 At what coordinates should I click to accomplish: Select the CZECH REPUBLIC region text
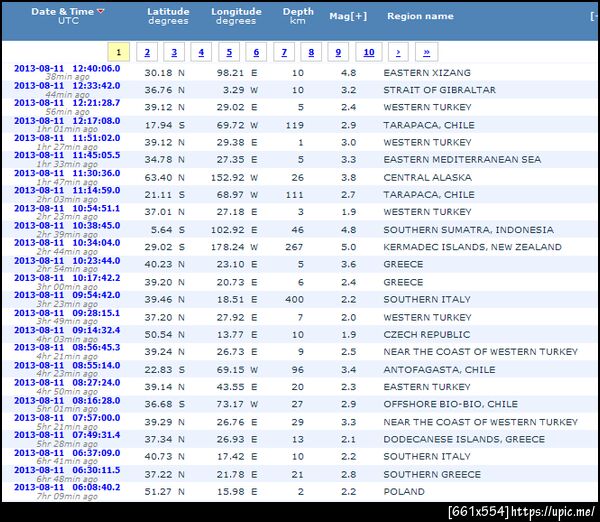(427, 334)
